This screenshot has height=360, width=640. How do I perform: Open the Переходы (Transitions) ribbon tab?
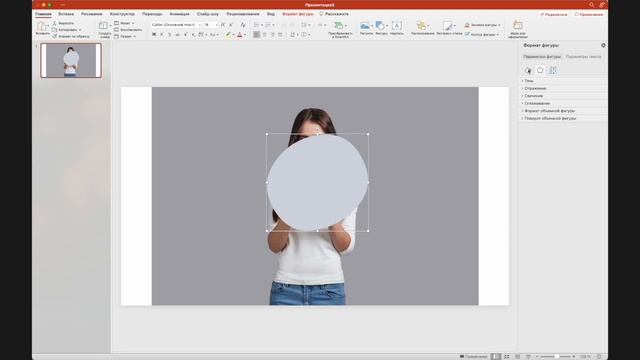point(152,14)
